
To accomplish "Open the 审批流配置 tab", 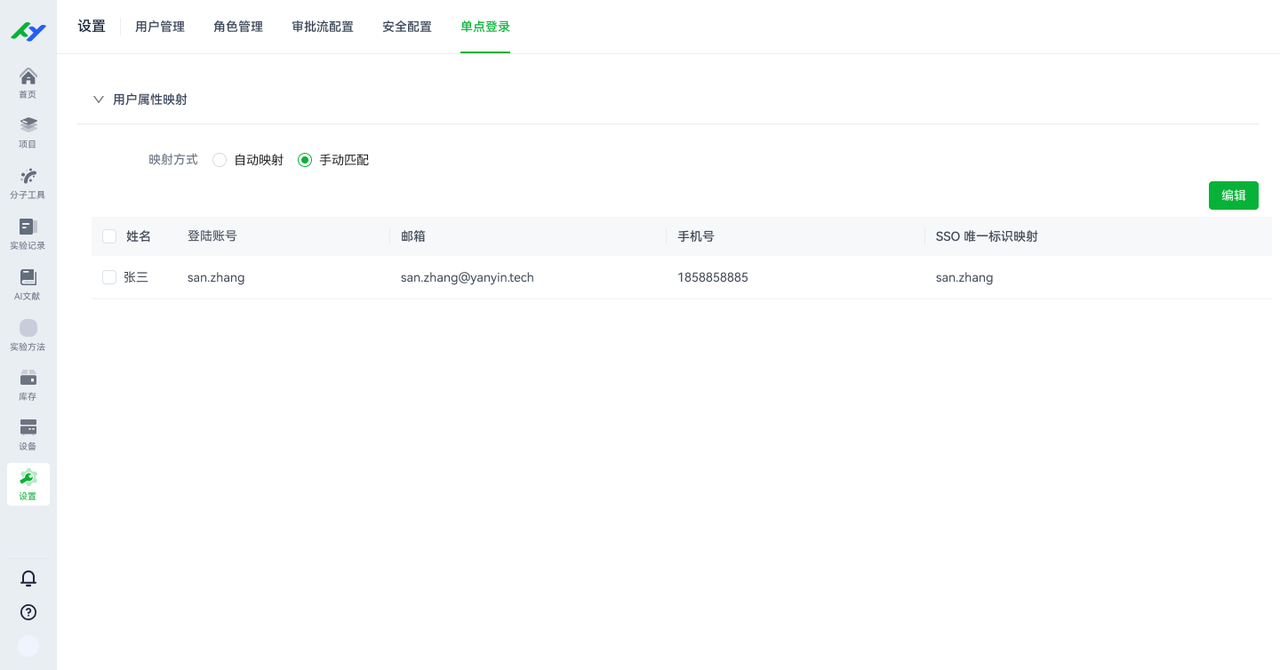I will (x=322, y=26).
